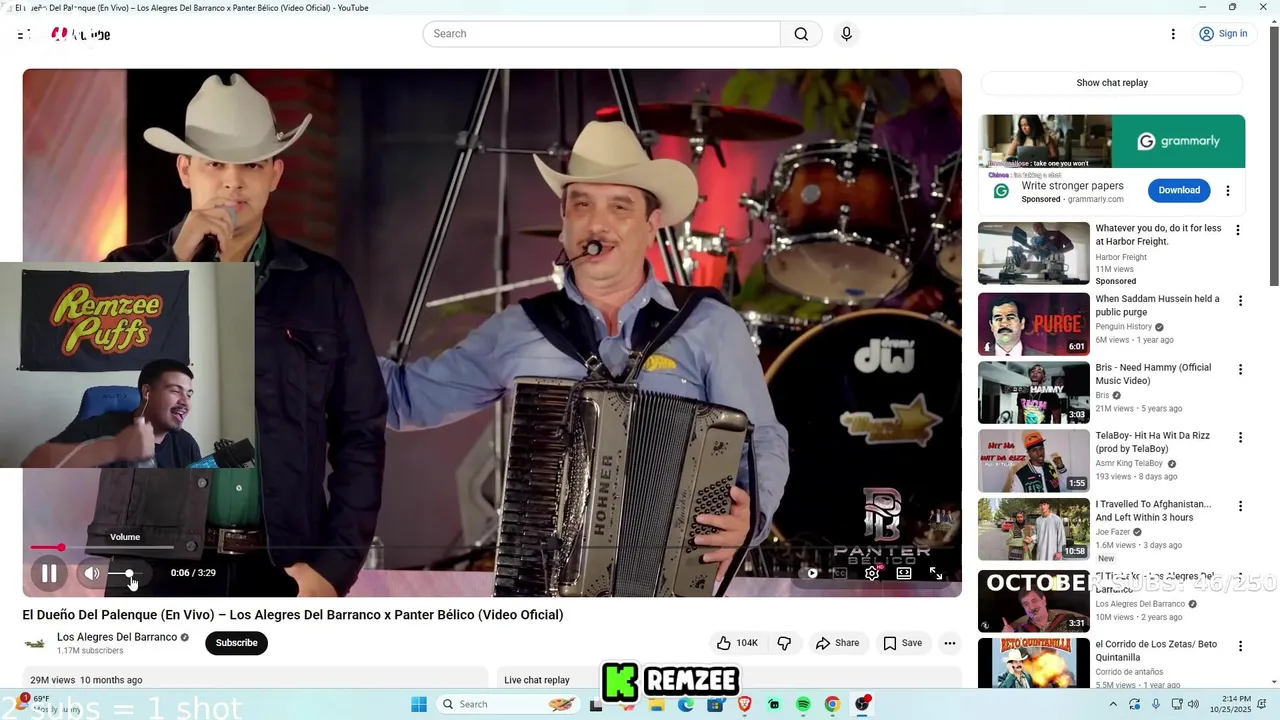The image size is (1280, 720).
Task: Seek on the video progress bar
Action: (492, 547)
